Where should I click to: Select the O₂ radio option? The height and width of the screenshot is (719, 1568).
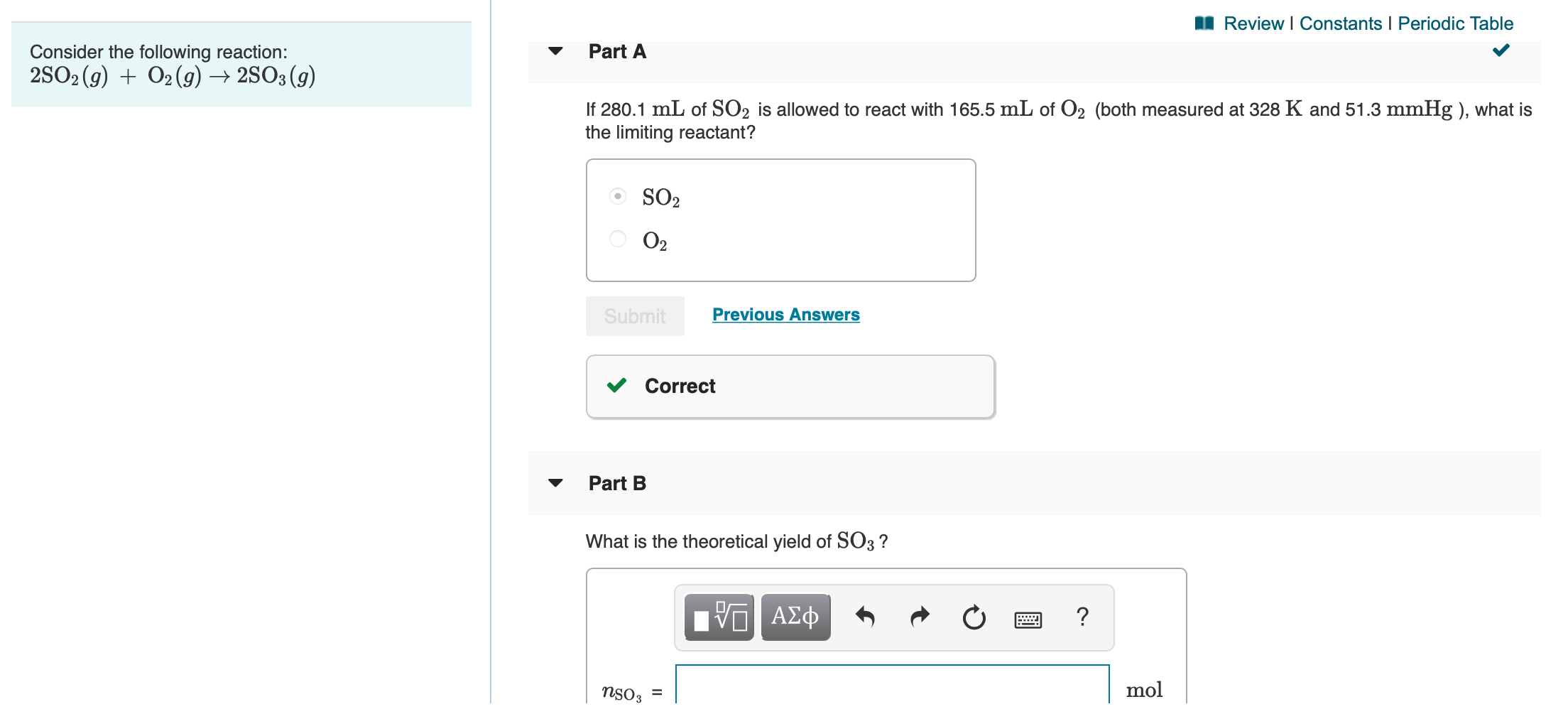point(618,239)
